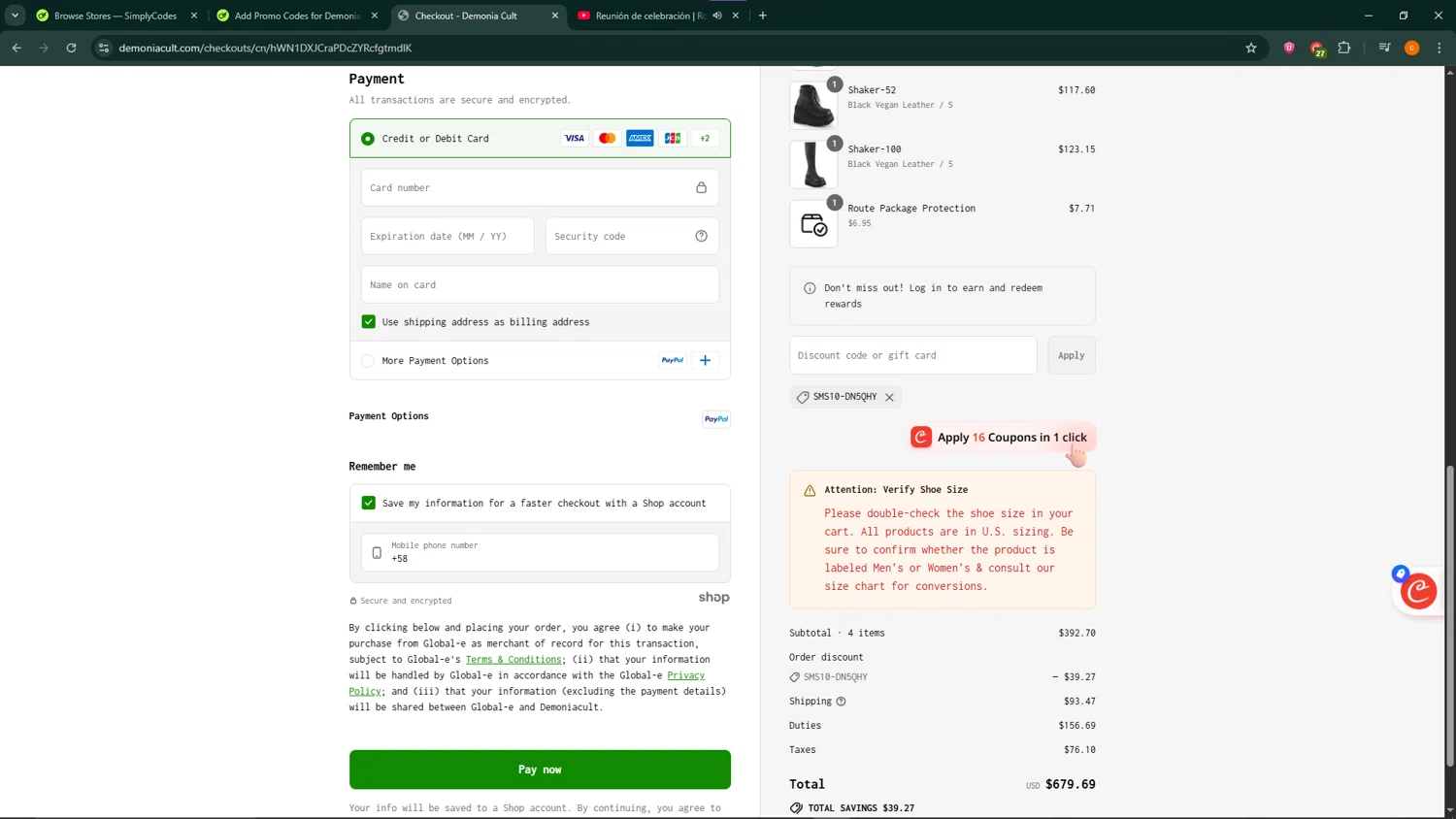
Task: Click the JCB card logo
Action: tap(673, 138)
